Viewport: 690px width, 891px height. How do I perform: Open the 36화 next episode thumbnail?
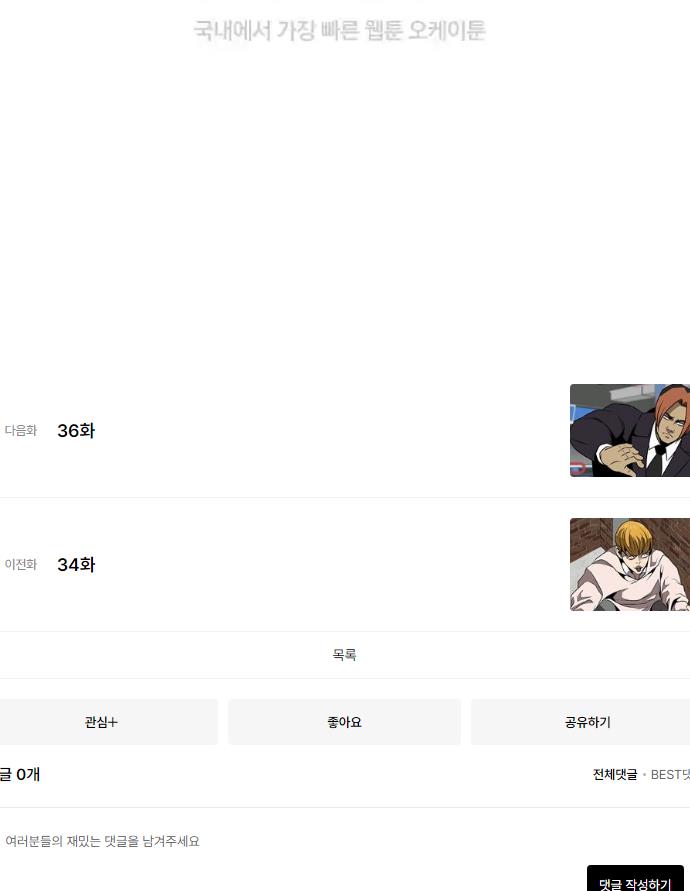point(630,430)
